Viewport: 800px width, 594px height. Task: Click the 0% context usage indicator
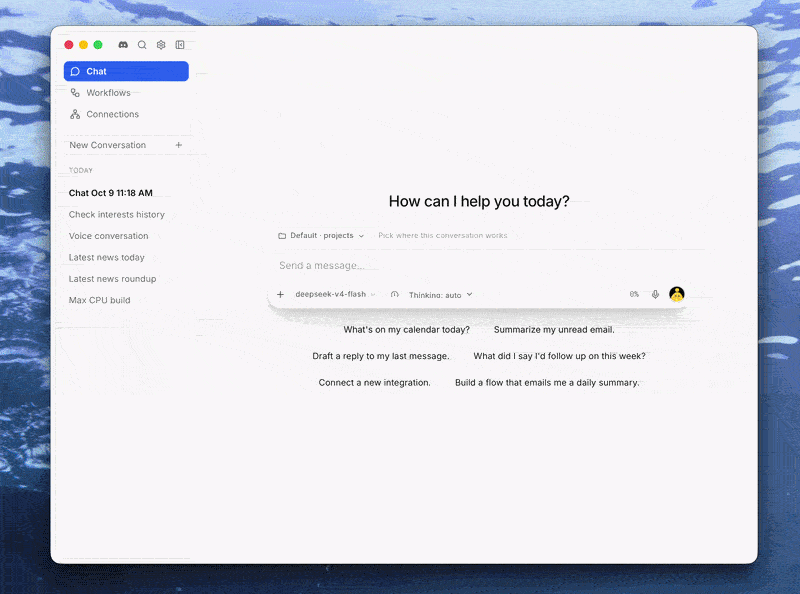click(x=634, y=294)
